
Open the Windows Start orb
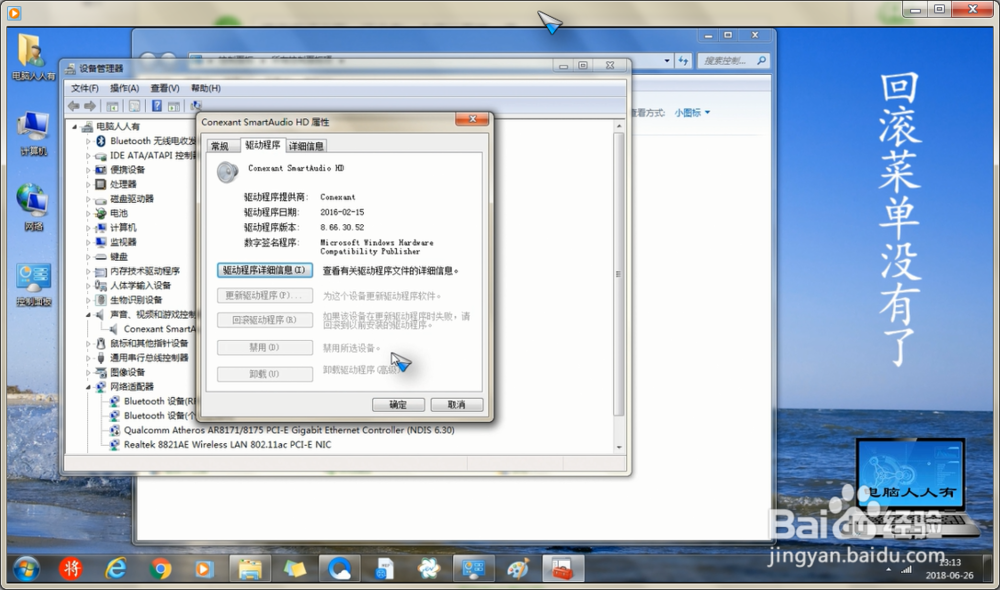[26, 568]
